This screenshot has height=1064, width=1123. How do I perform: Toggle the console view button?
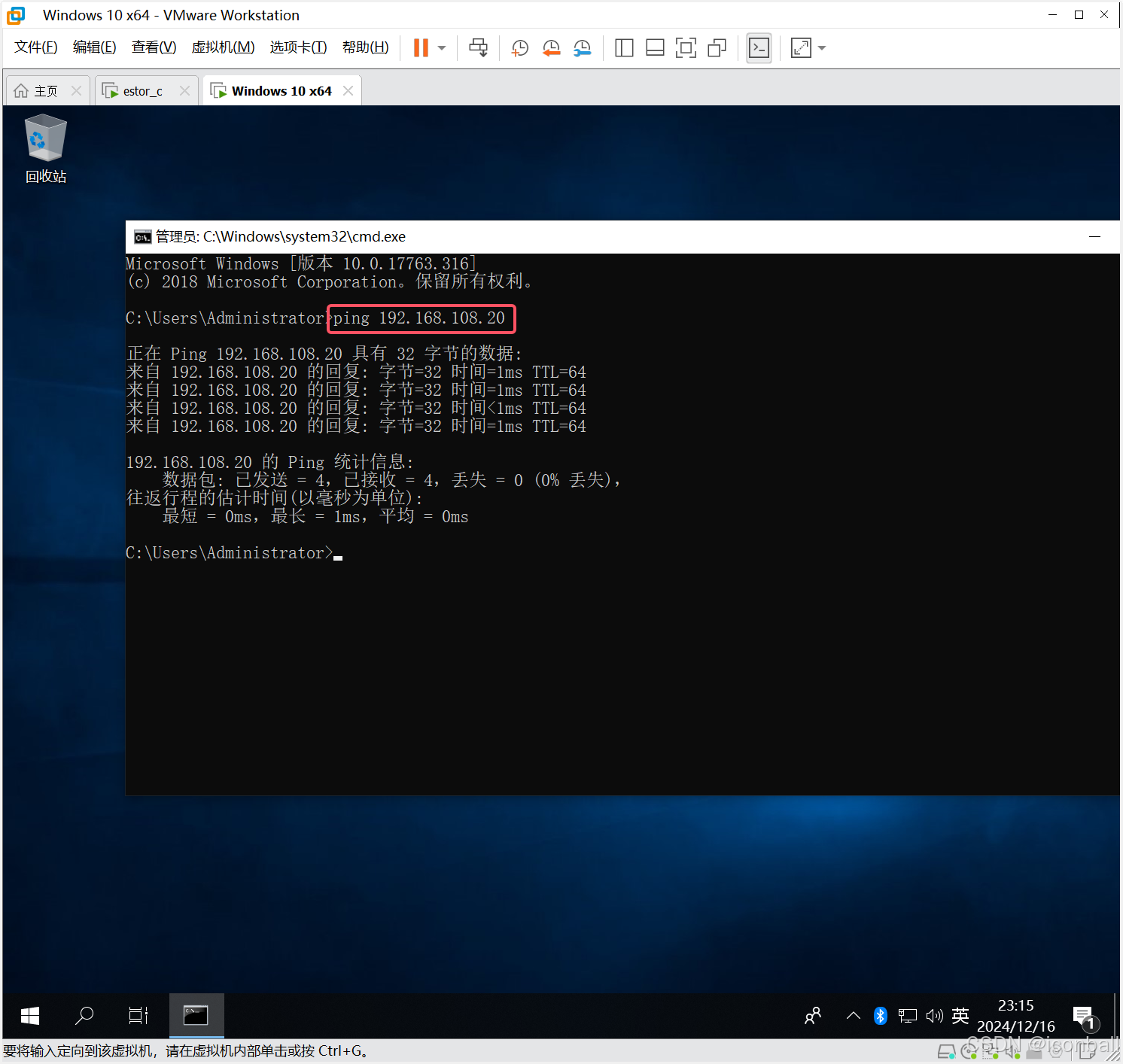click(x=759, y=48)
